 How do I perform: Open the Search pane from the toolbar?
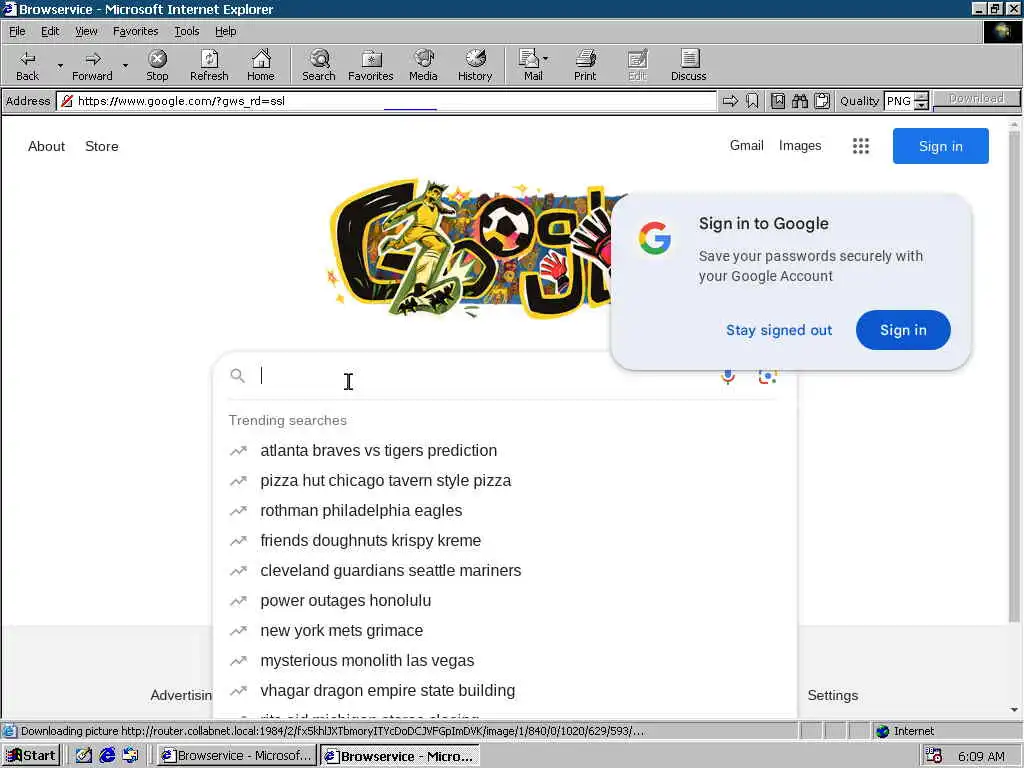pos(319,65)
